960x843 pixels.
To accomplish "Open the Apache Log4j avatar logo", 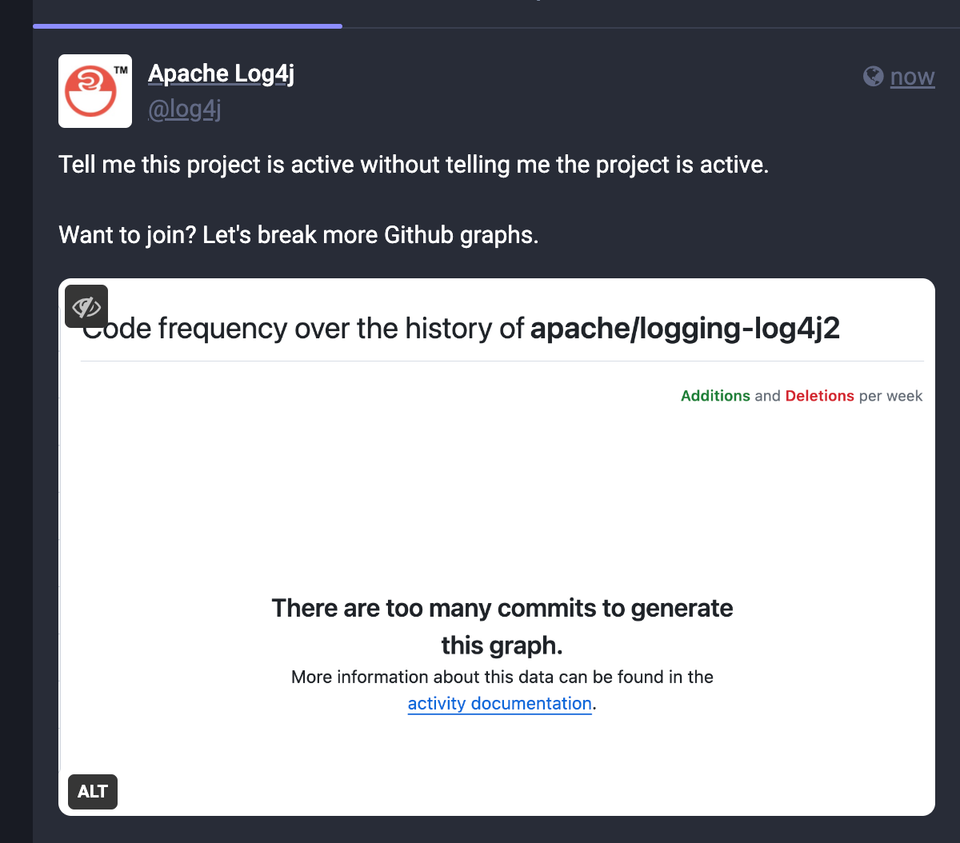I will (x=95, y=91).
